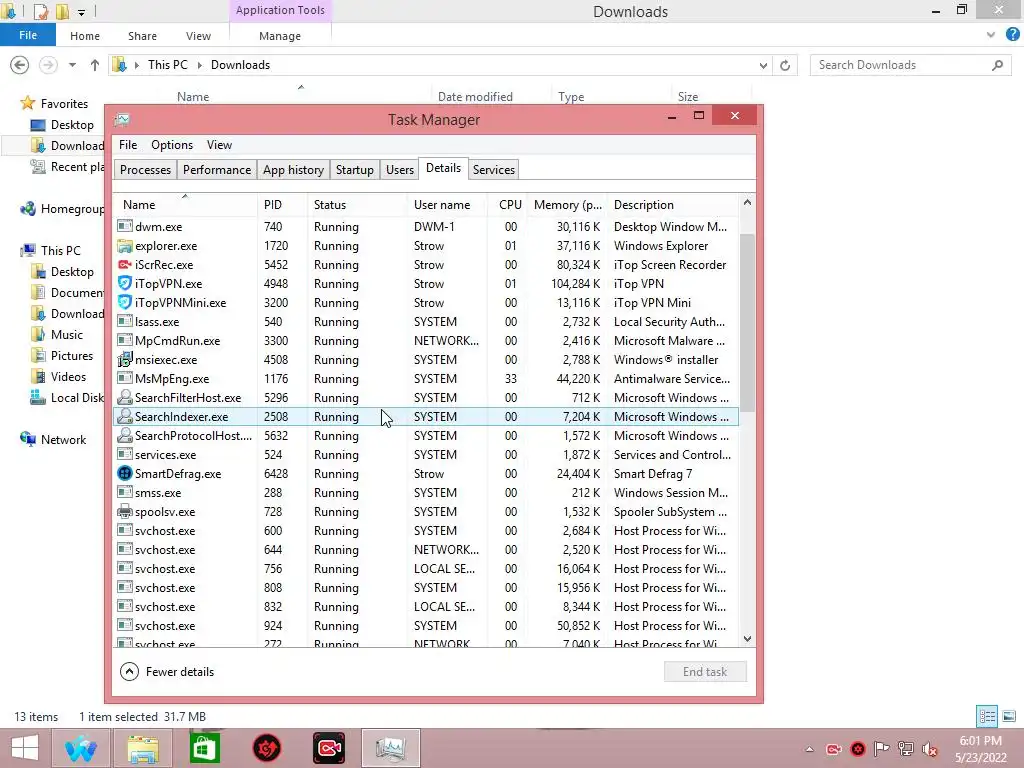Image resolution: width=1024 pixels, height=768 pixels.
Task: Click the msiexec.exe installer icon
Action: pyautogui.click(x=124, y=359)
